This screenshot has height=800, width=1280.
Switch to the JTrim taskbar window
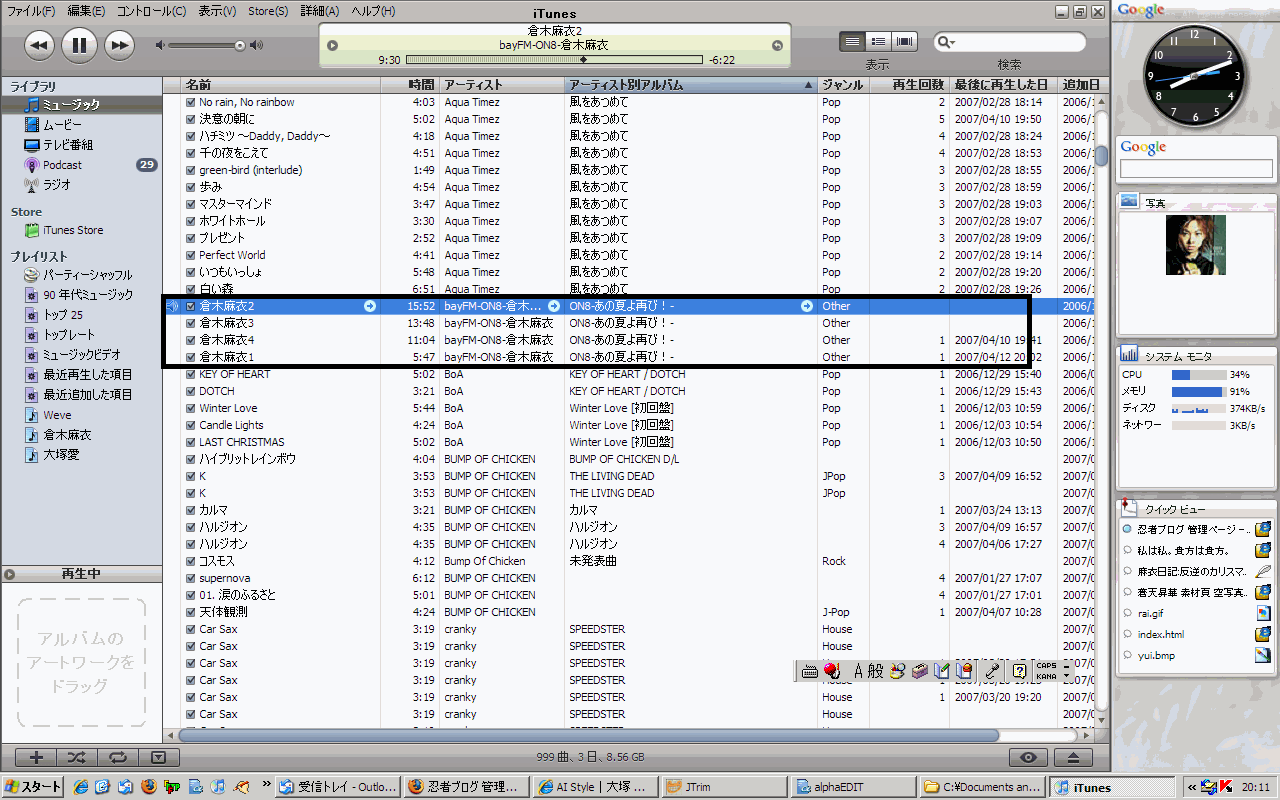722,787
